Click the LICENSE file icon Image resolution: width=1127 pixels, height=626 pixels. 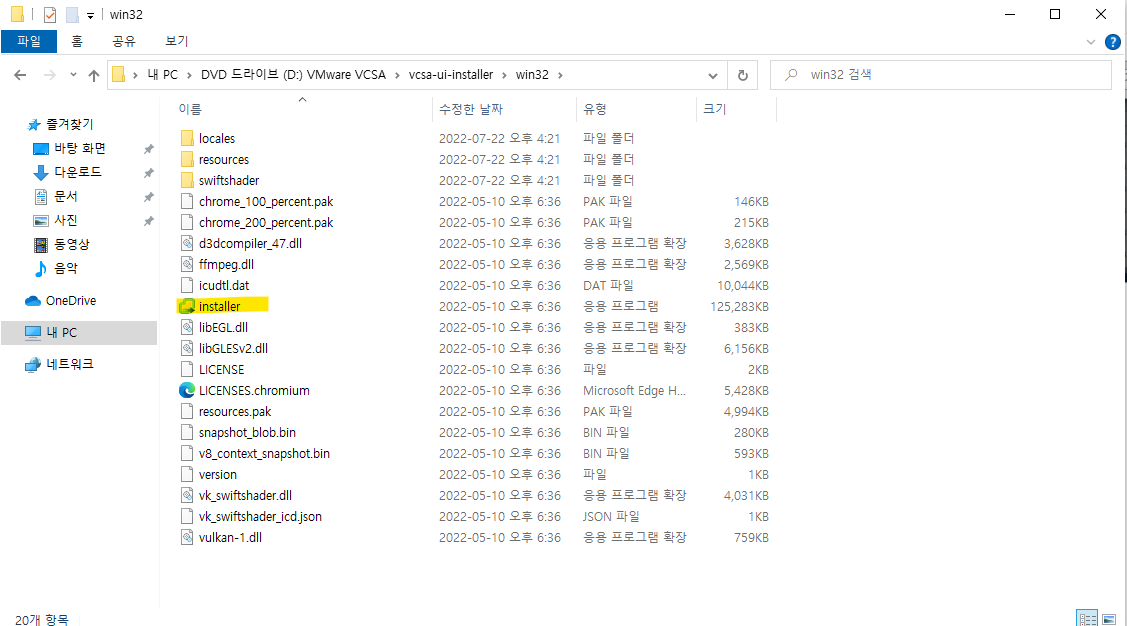(x=187, y=369)
